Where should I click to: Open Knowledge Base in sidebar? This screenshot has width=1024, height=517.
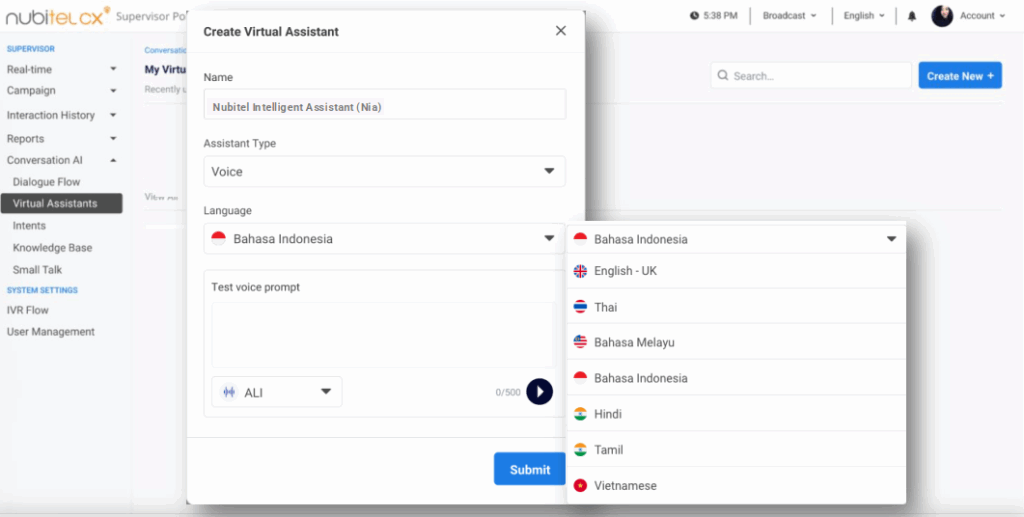pos(52,248)
